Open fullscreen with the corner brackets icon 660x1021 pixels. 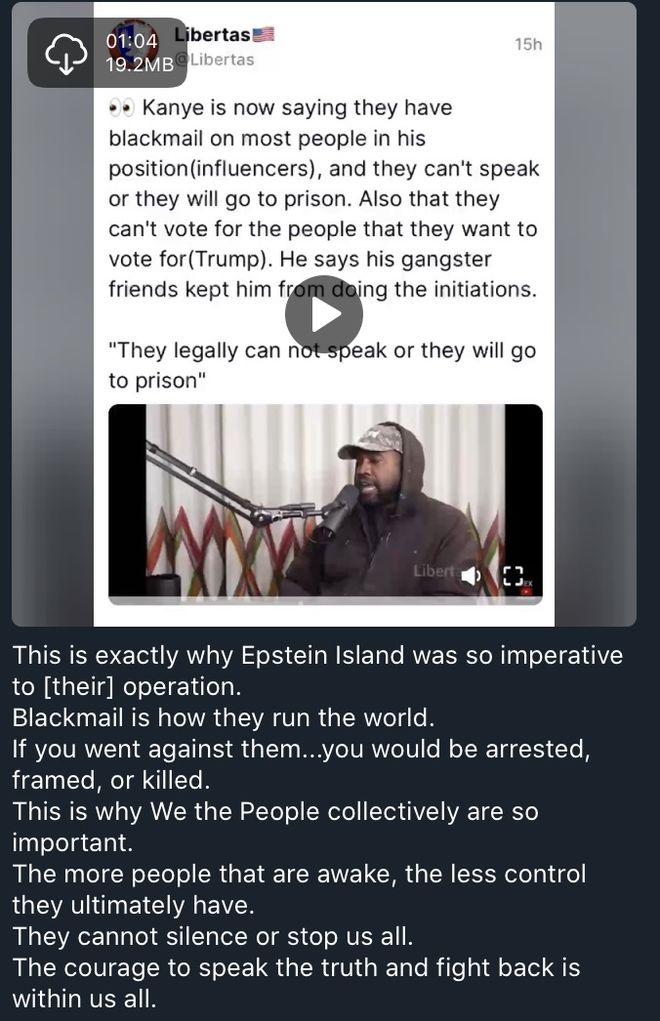tap(513, 575)
